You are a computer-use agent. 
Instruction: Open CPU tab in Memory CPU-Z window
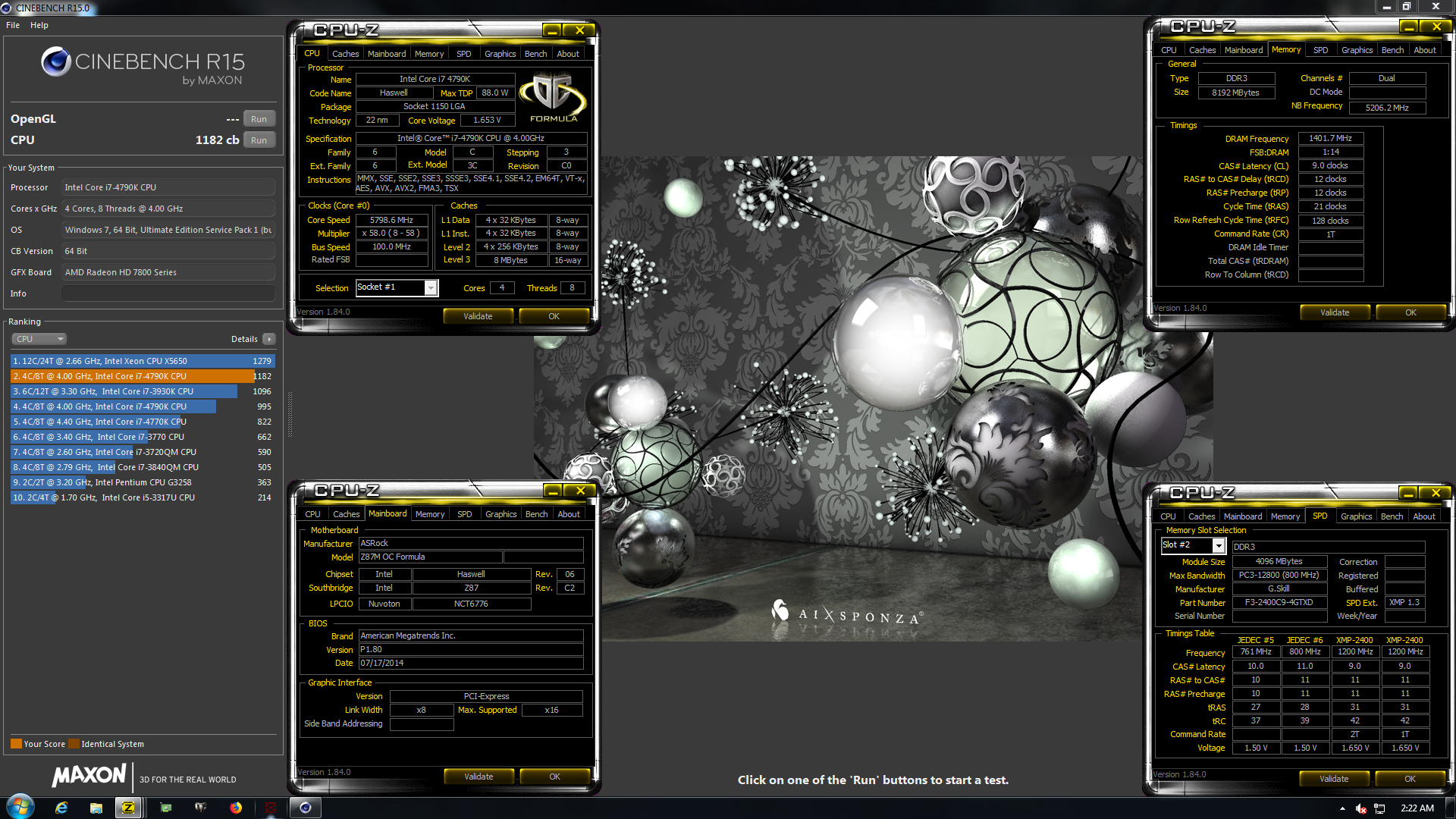[1169, 50]
